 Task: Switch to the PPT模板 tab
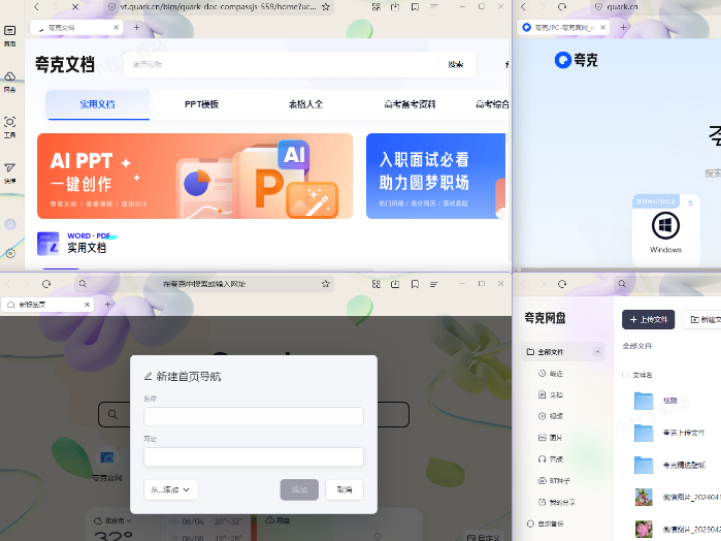coord(201,104)
